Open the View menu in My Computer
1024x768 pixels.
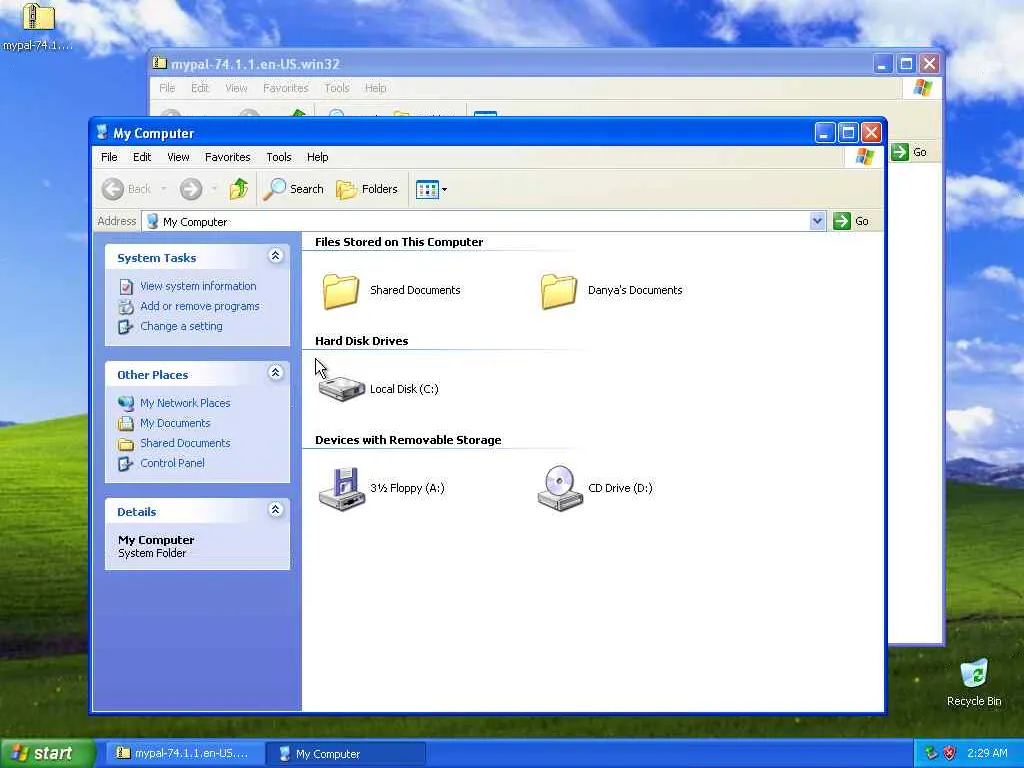click(x=178, y=157)
